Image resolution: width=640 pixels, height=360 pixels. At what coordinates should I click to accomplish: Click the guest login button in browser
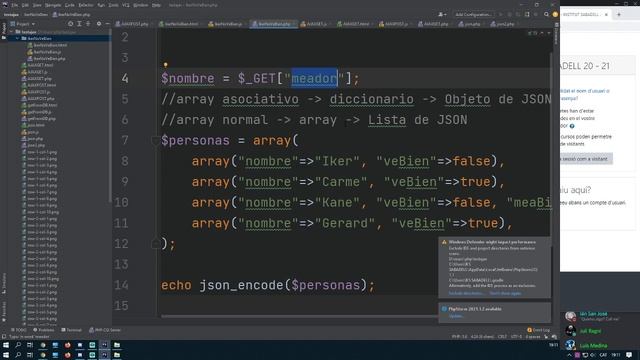pyautogui.click(x=586, y=159)
